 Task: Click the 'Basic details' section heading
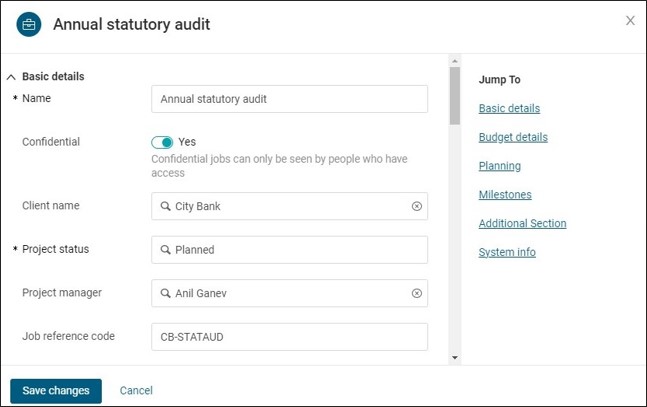53,77
